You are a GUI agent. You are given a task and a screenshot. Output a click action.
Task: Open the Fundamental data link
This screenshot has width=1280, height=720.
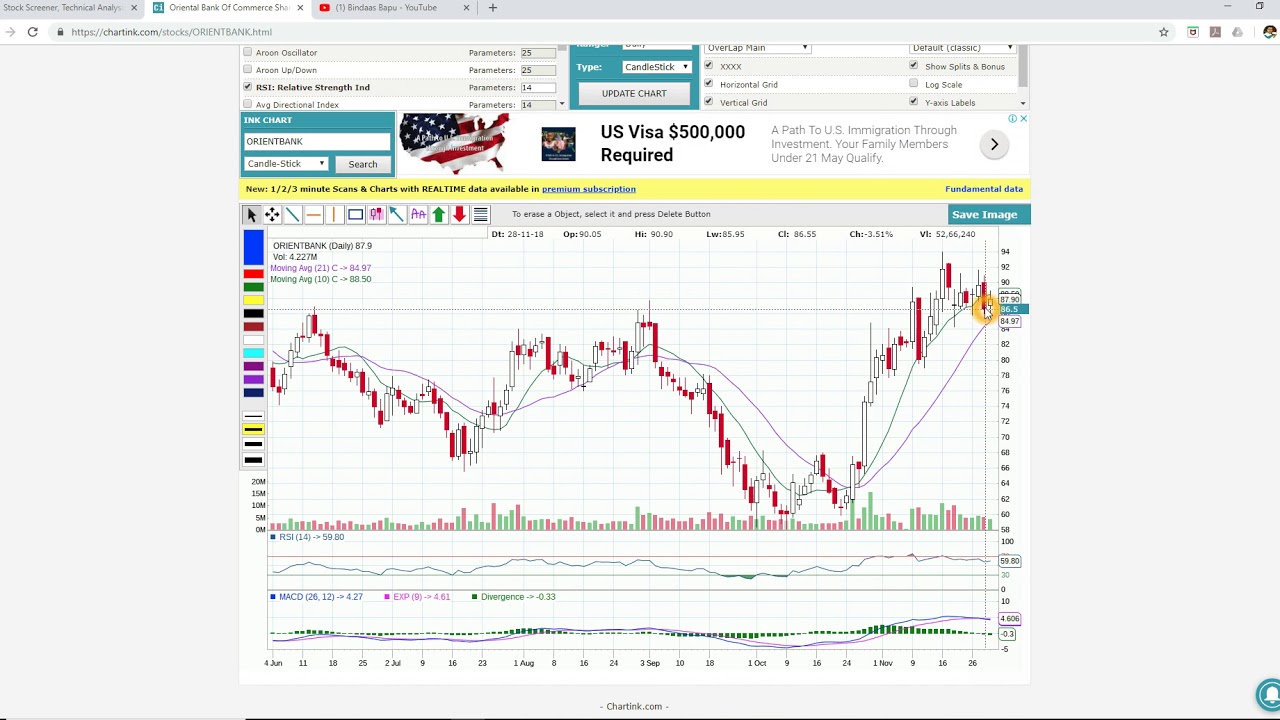[x=984, y=189]
